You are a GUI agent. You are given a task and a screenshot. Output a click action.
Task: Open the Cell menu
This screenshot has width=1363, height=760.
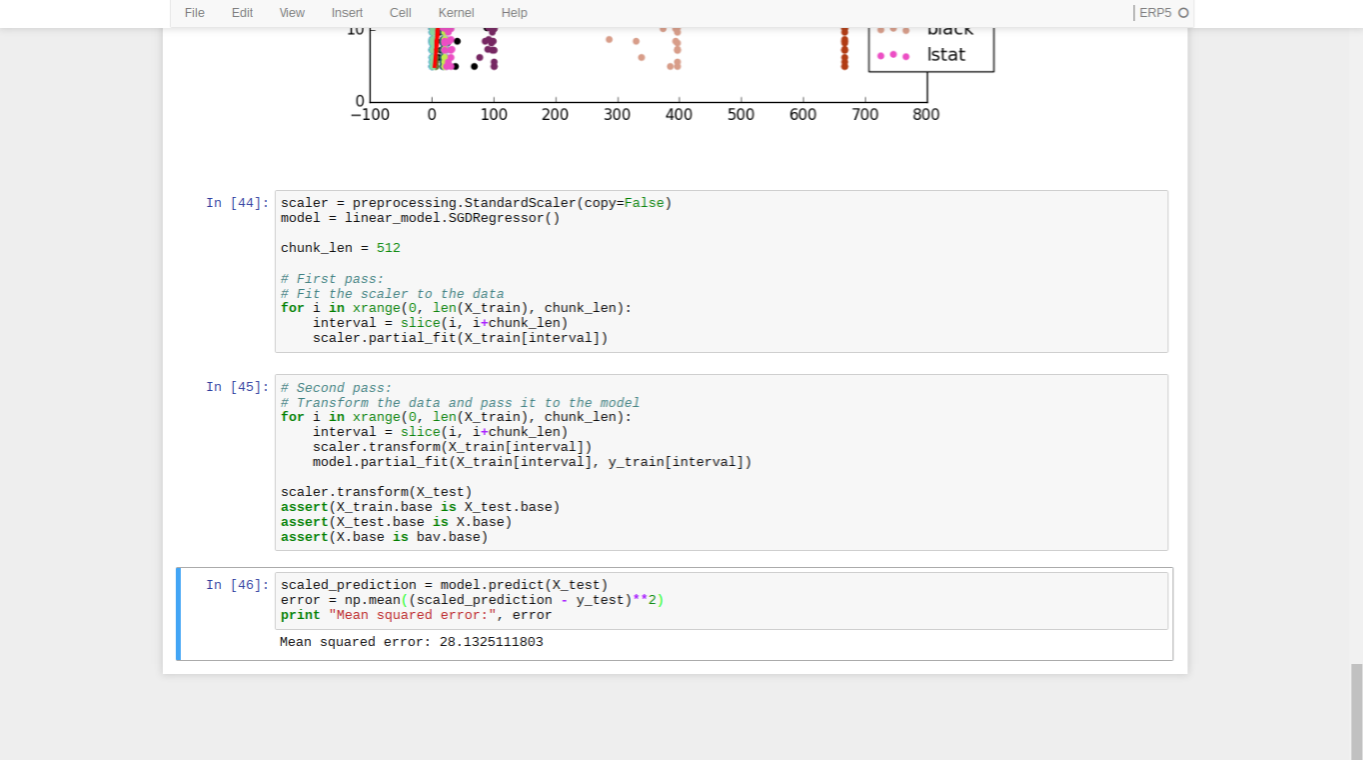click(x=400, y=13)
